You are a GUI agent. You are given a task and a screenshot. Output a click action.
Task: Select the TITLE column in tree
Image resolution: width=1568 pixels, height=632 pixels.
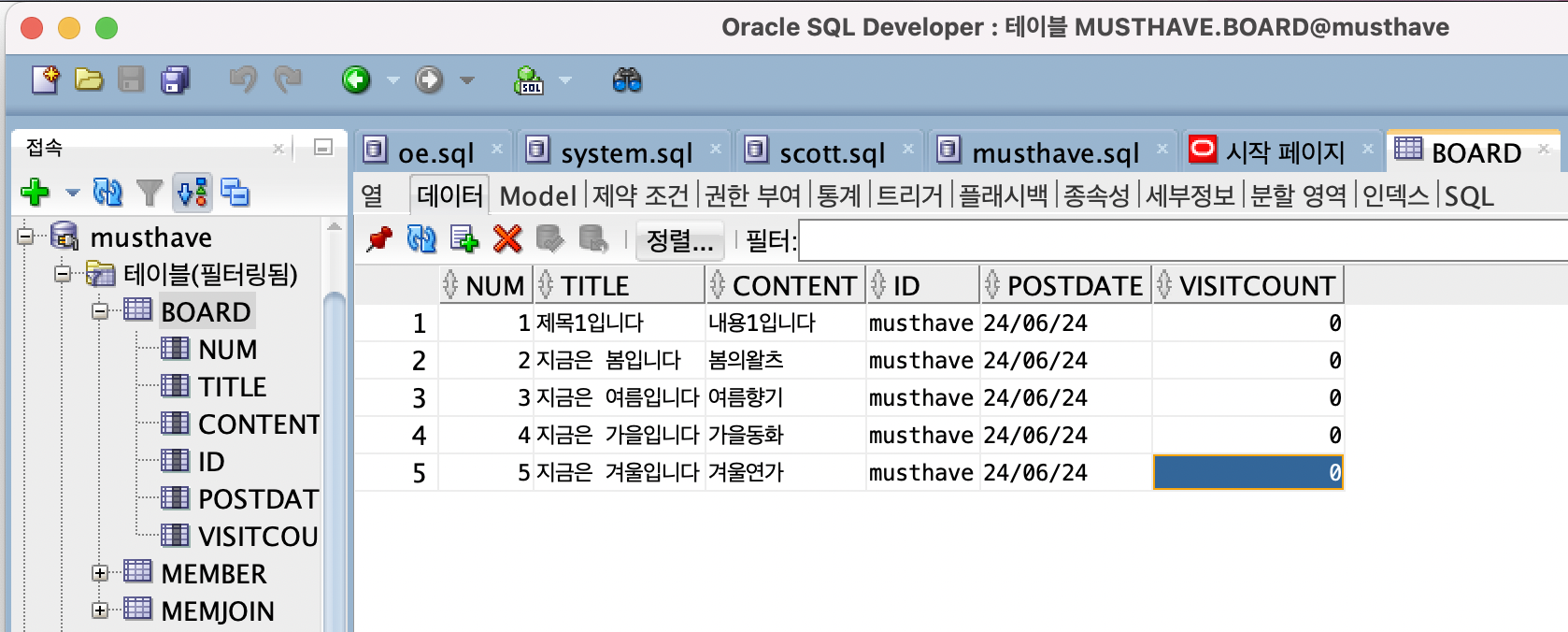pos(232,386)
